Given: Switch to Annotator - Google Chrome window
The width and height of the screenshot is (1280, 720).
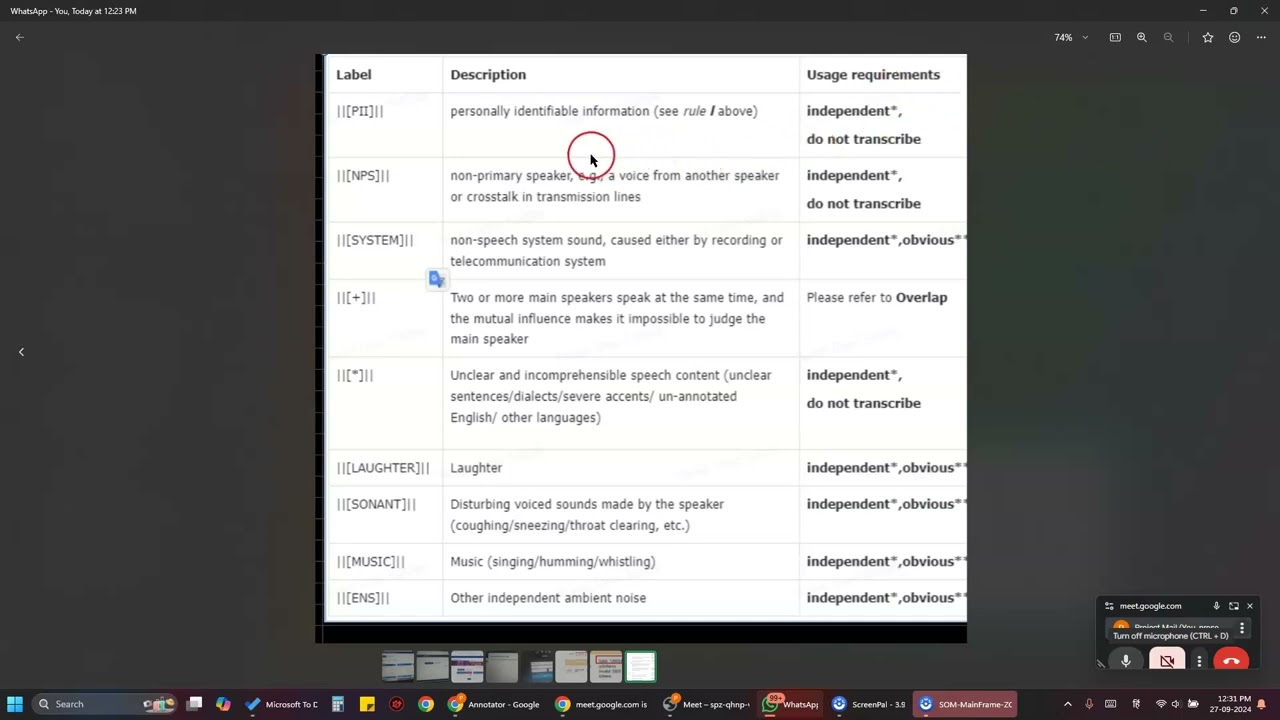Looking at the screenshot, I should [x=495, y=704].
